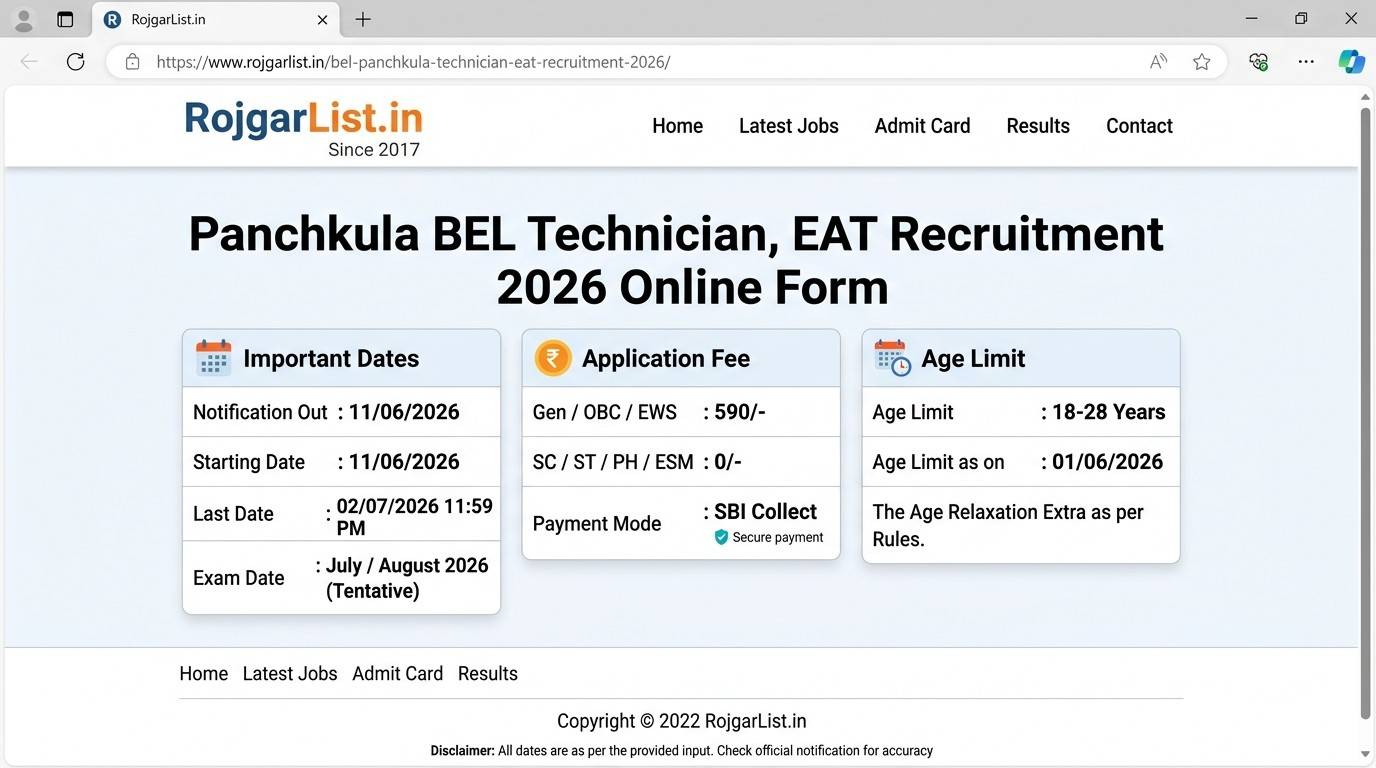Restore down the browser window

tap(1301, 19)
